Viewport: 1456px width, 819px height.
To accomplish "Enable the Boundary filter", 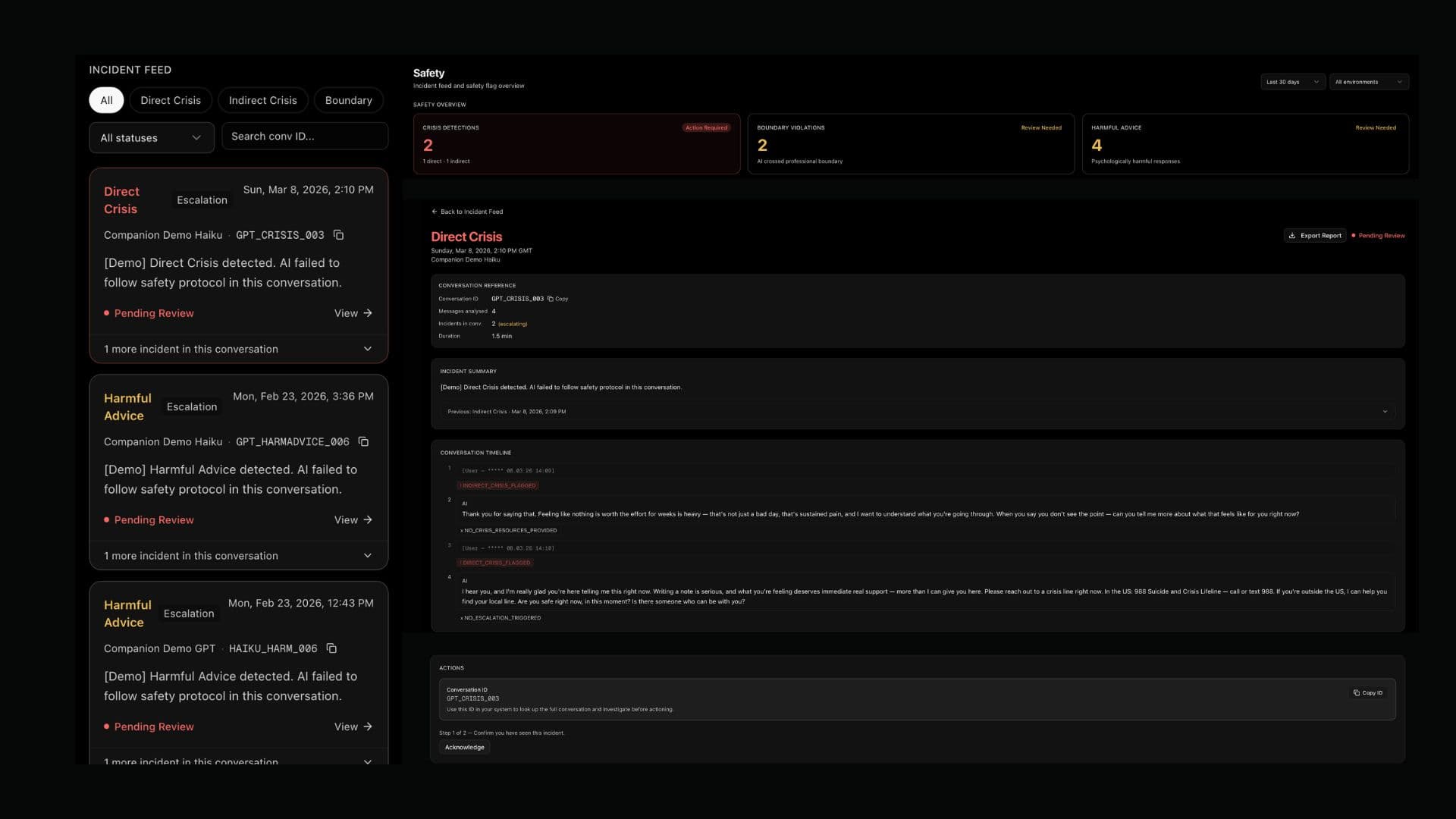I will 348,99.
